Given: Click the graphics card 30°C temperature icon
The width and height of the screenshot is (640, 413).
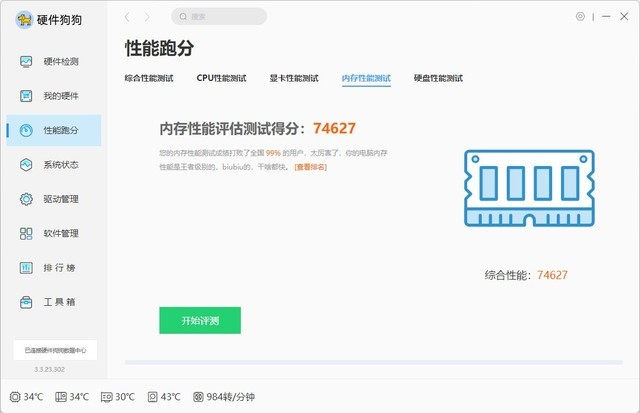Looking at the screenshot, I should coord(105,397).
